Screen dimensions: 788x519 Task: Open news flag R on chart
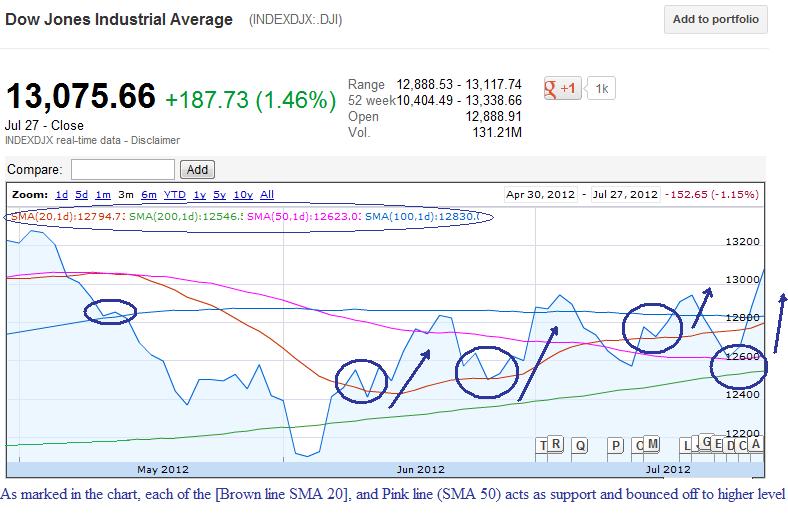point(555,444)
